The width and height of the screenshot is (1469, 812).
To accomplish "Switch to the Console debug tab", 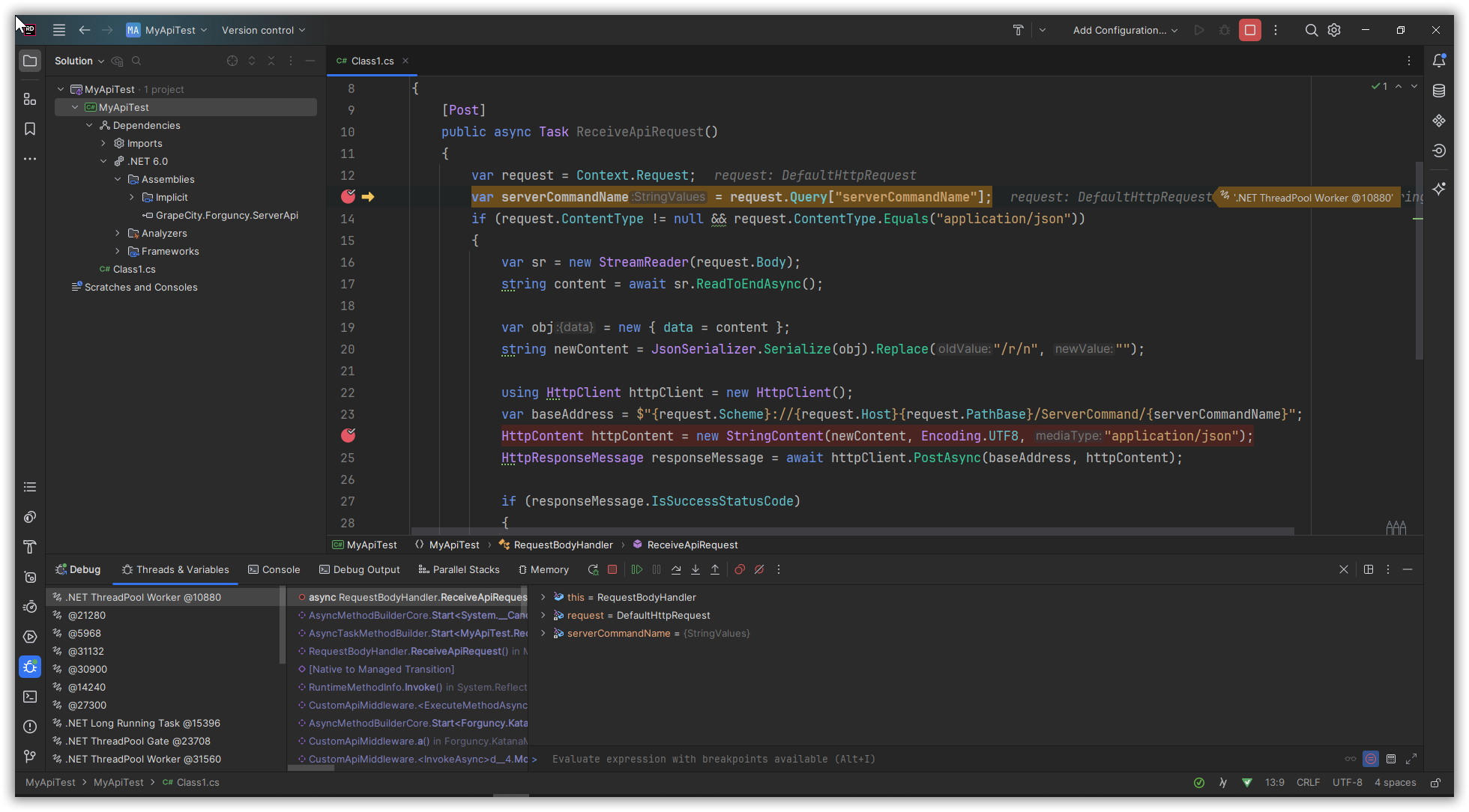I will click(279, 569).
